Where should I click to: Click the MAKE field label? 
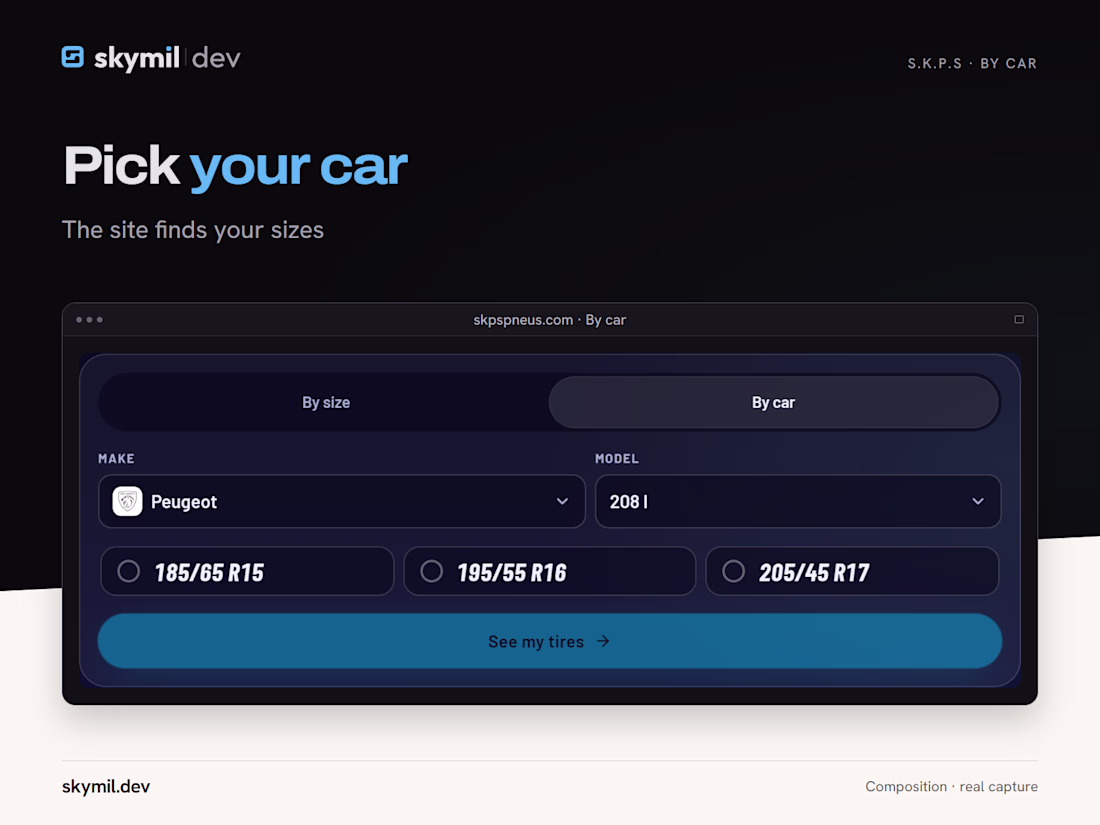pos(116,459)
